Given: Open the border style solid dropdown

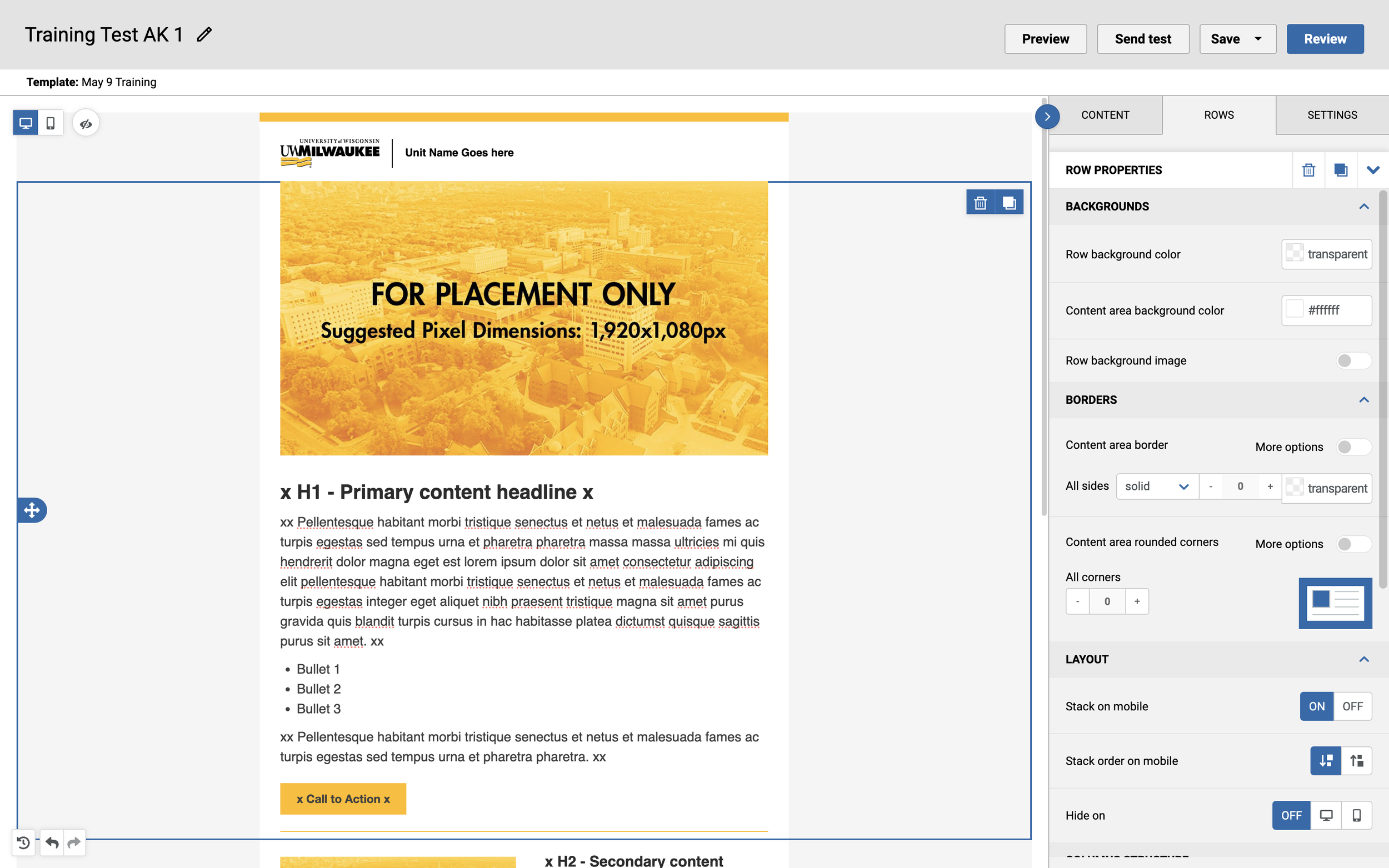Looking at the screenshot, I should point(1156,486).
